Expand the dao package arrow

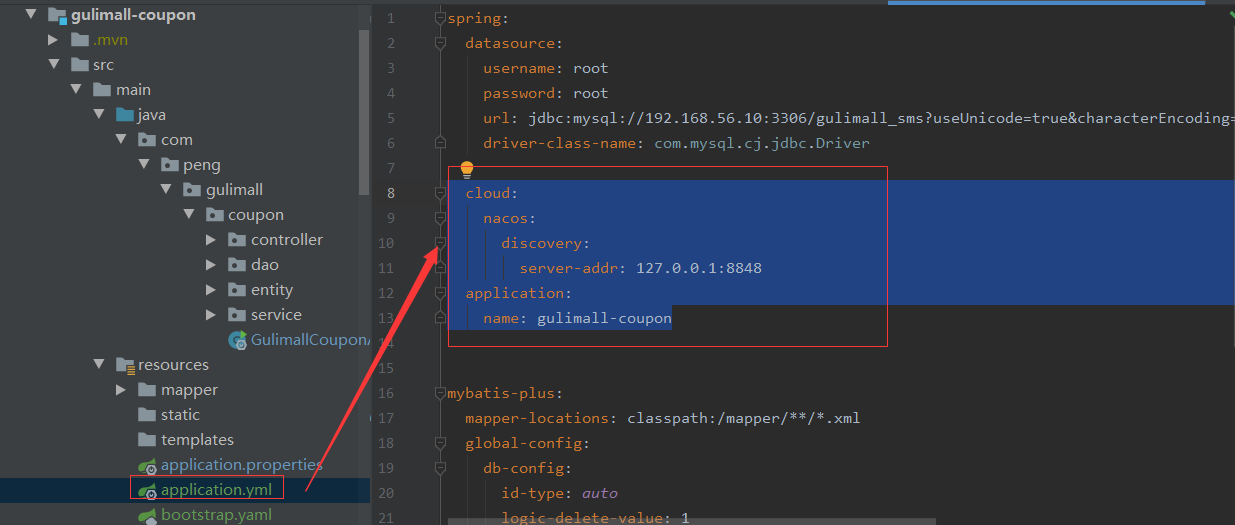210,265
